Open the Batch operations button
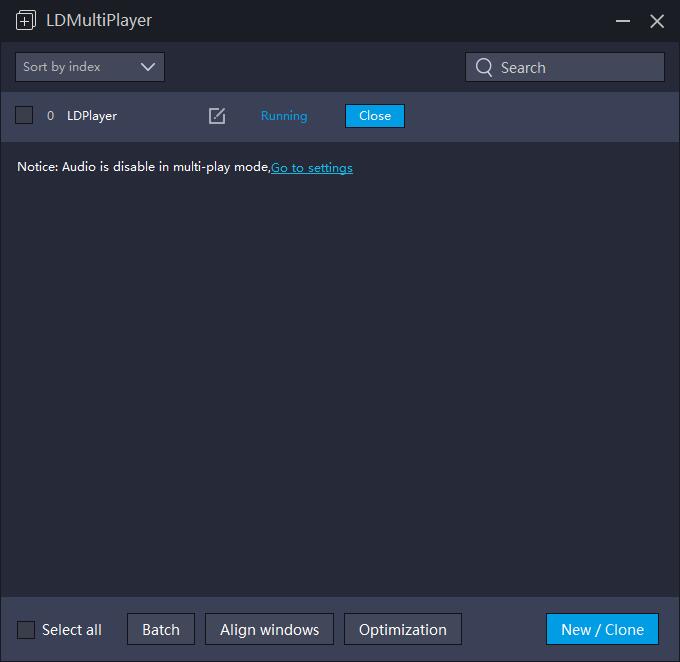This screenshot has width=680, height=662. pyautogui.click(x=161, y=629)
